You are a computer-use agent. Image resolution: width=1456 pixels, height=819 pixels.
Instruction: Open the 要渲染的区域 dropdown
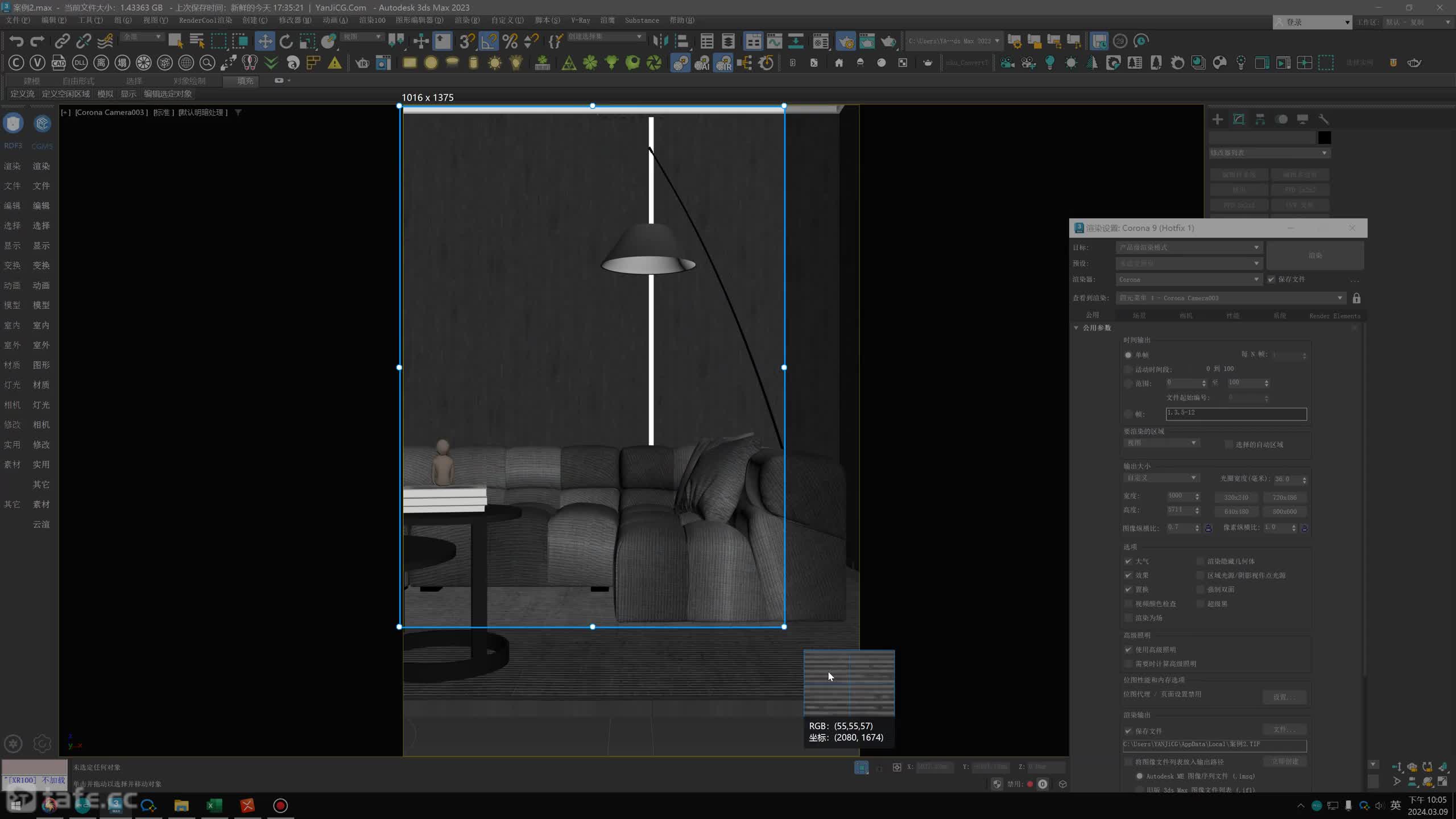click(x=1161, y=443)
